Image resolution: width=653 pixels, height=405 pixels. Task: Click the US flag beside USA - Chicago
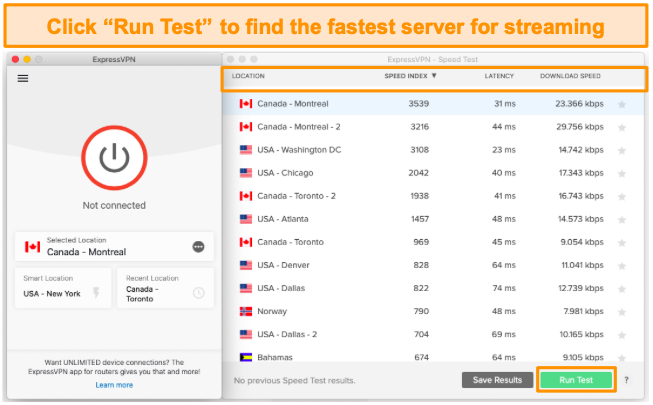point(246,172)
